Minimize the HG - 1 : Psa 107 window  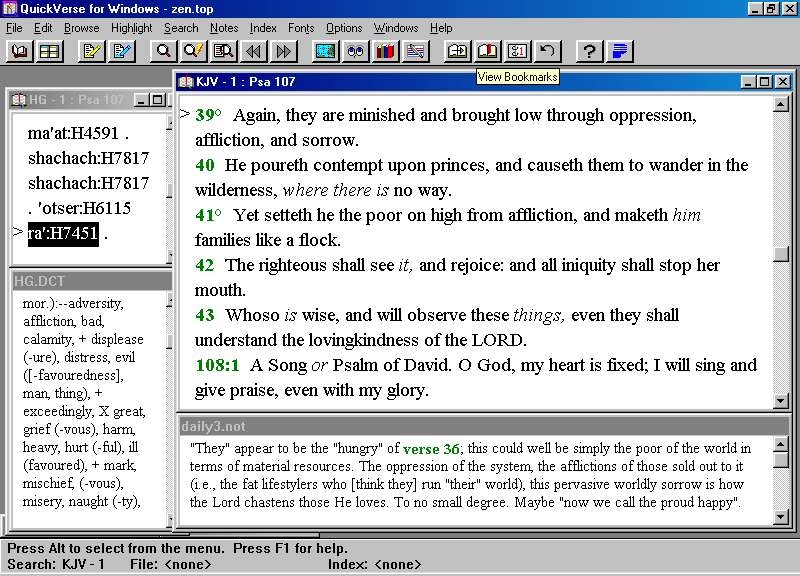142,99
